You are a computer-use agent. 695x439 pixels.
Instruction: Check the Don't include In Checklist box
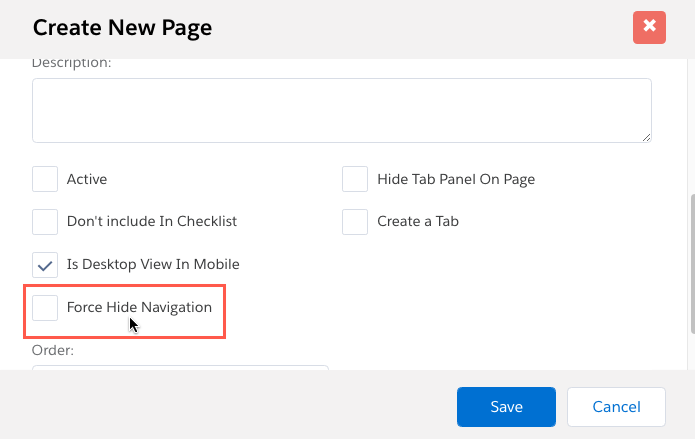tap(45, 221)
